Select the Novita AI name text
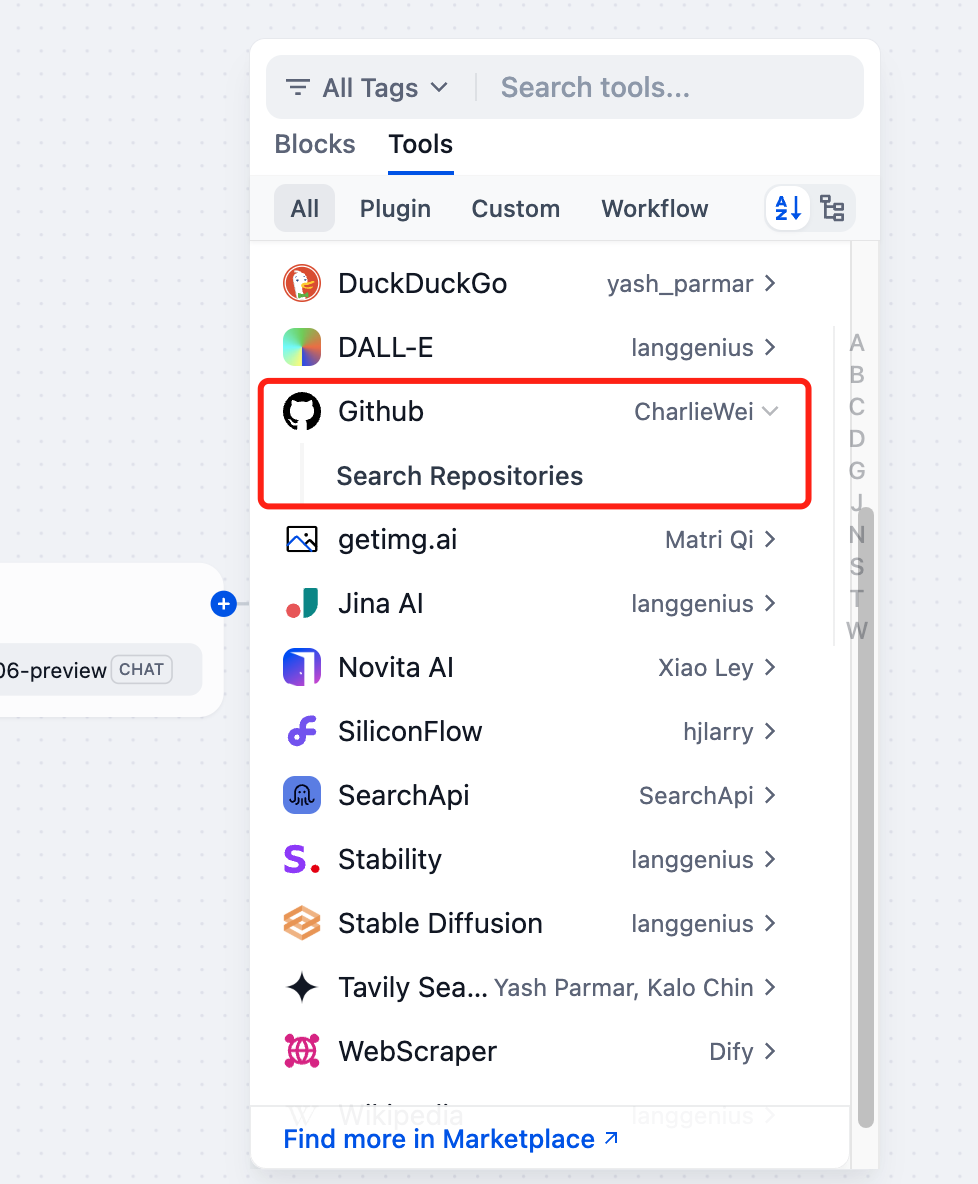 [x=396, y=668]
